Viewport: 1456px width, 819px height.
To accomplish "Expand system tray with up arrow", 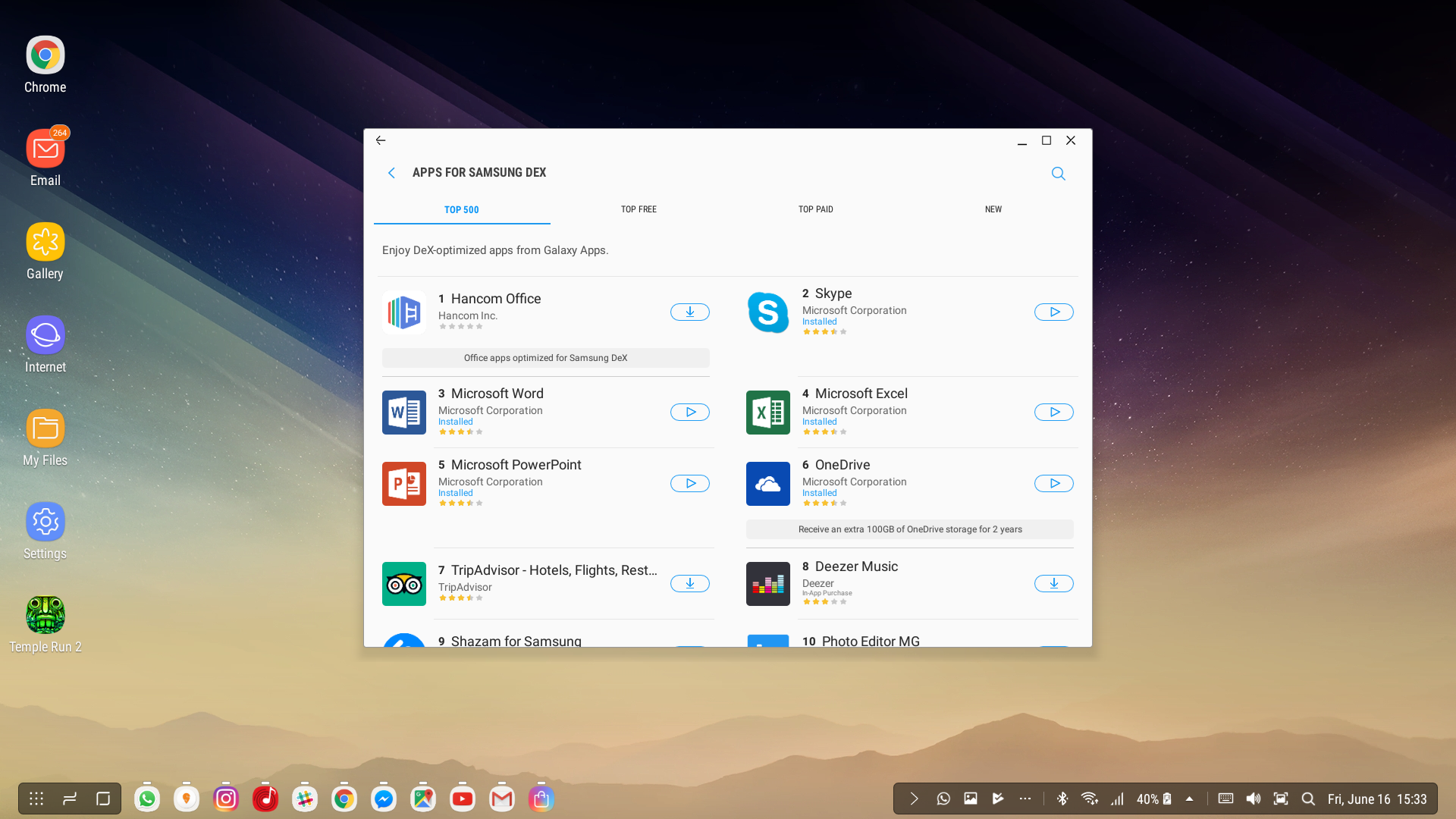I will pyautogui.click(x=1189, y=799).
